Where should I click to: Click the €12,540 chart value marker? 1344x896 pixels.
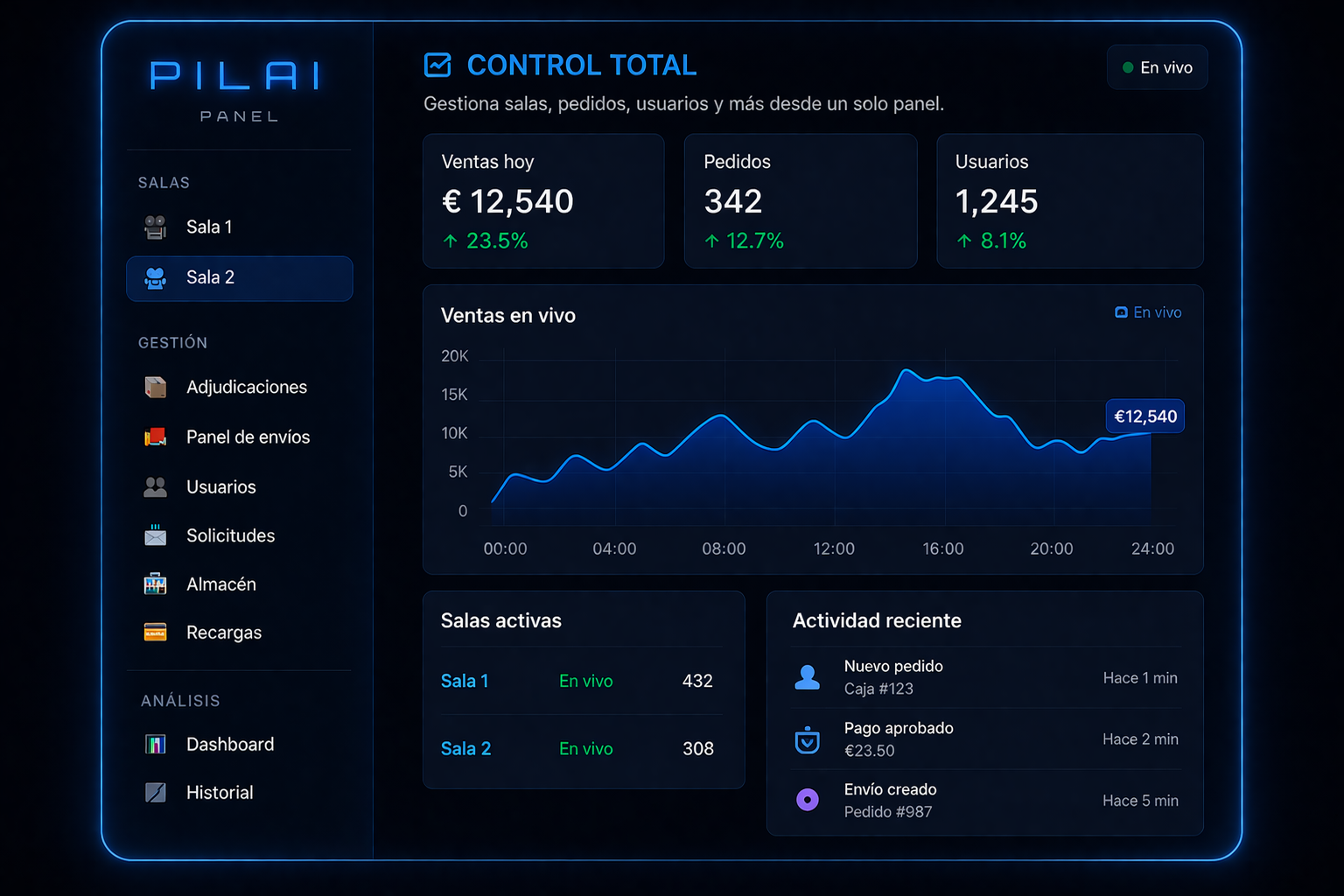[x=1144, y=416]
